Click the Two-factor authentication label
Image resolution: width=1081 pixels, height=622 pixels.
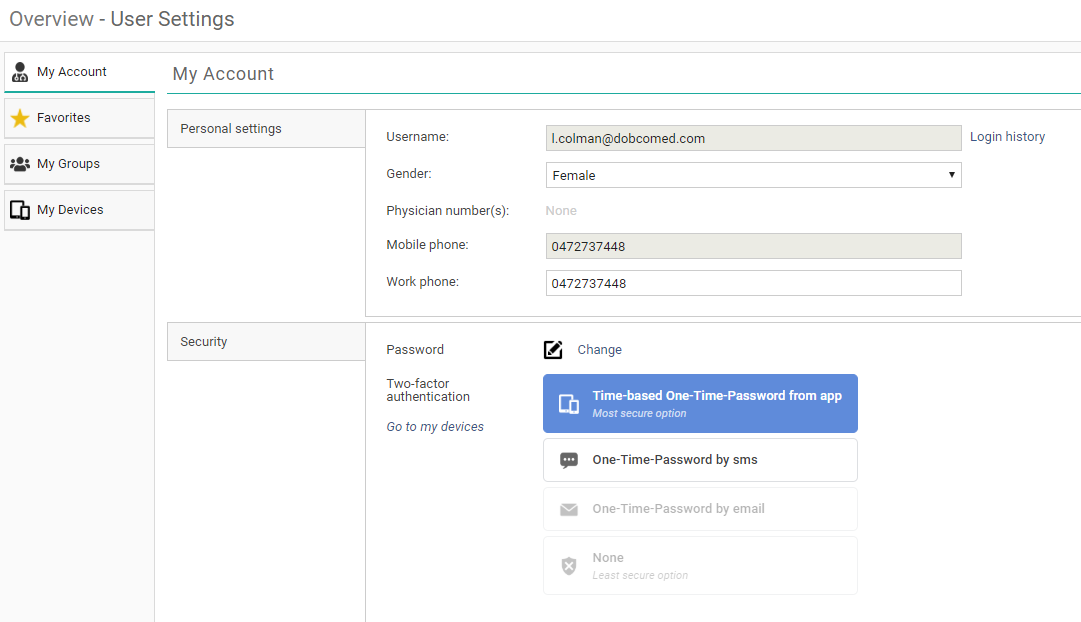click(x=428, y=390)
